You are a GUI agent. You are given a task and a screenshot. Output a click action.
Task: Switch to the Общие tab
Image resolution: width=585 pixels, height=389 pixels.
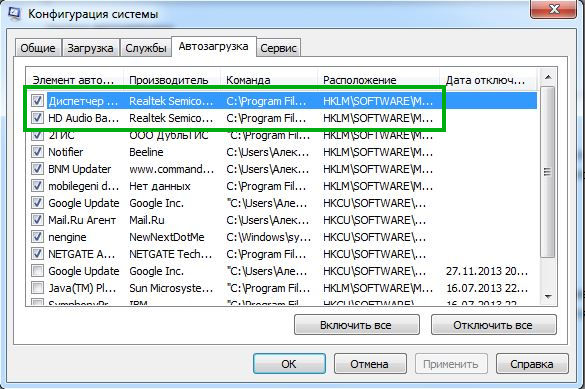tap(38, 48)
